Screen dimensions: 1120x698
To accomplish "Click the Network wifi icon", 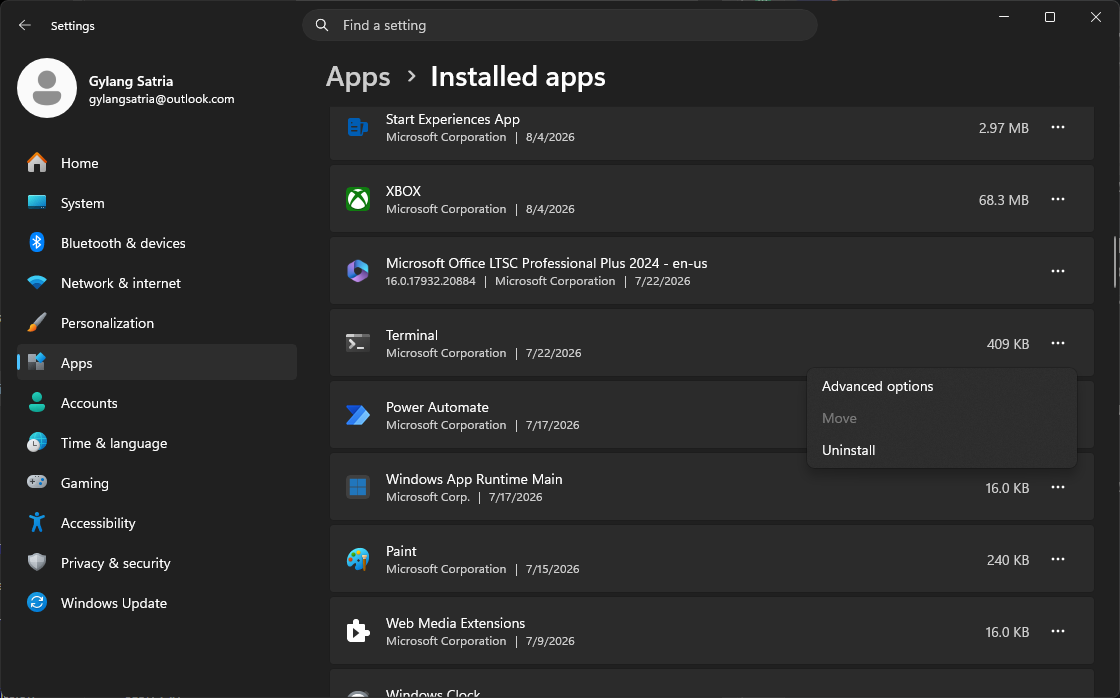I will 37,283.
